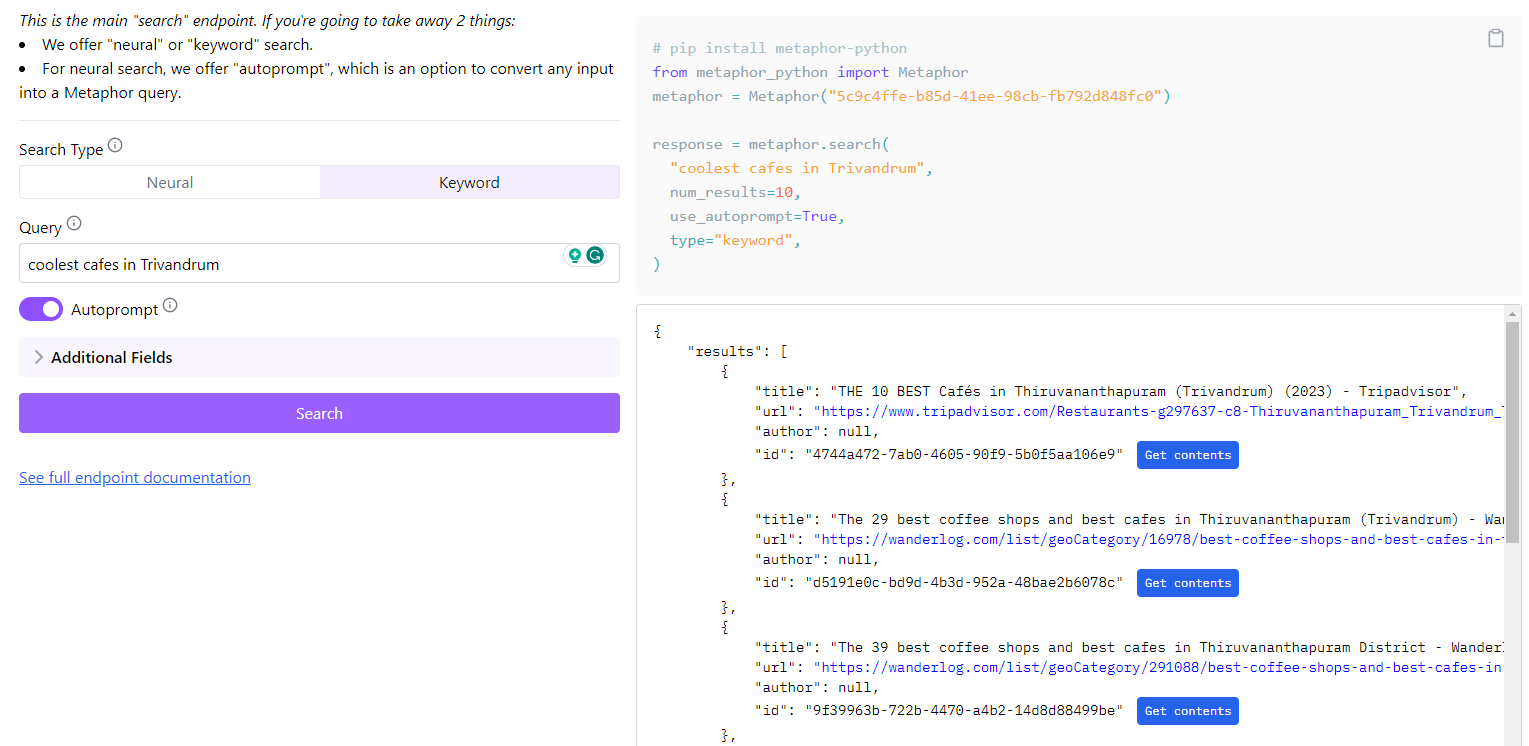Open the wanderlog geoCategory/291088 URL
This screenshot has height=746, width=1529.
(x=1158, y=667)
